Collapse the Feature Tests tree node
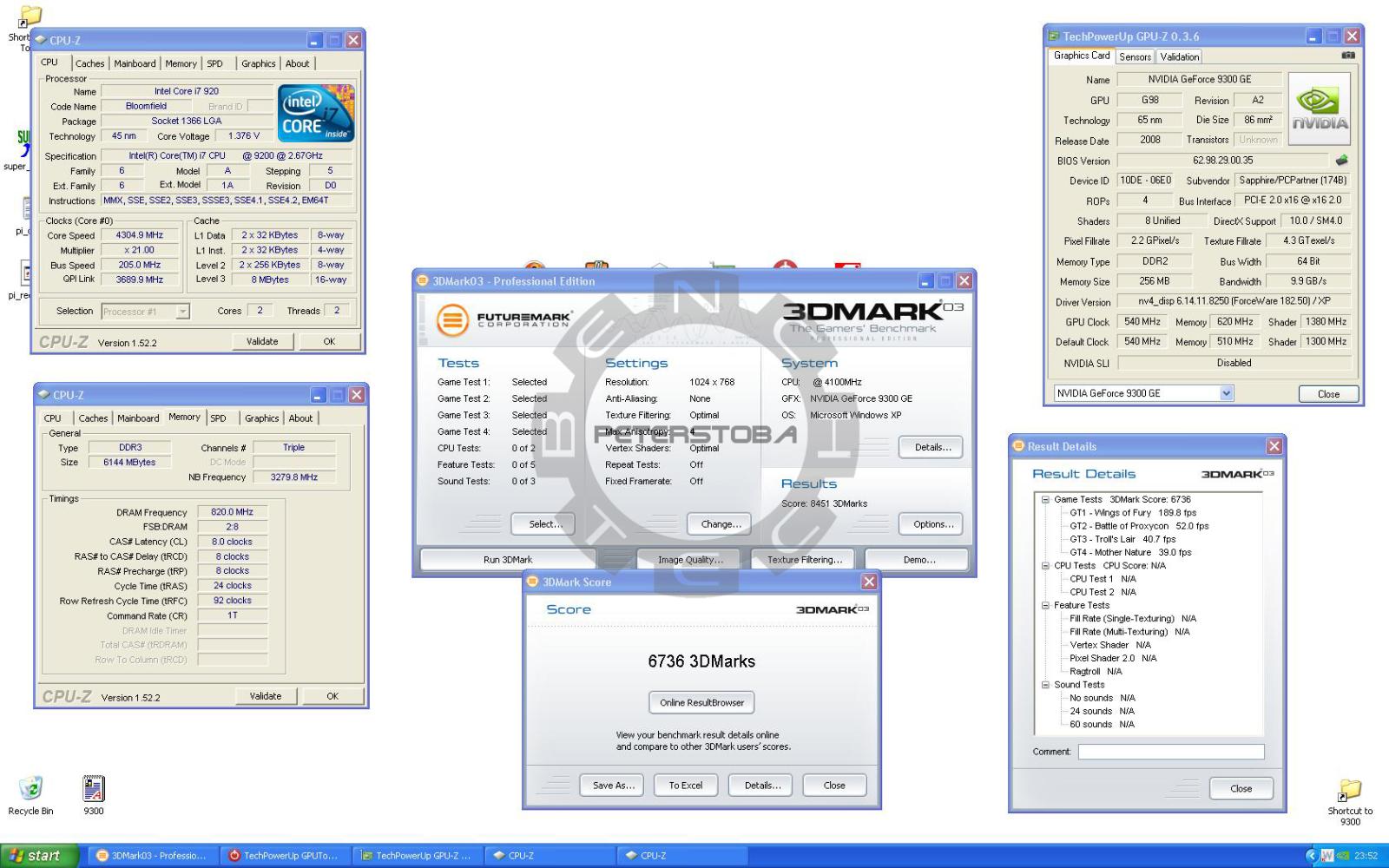Viewport: 1389px width, 868px height. coord(1045,606)
